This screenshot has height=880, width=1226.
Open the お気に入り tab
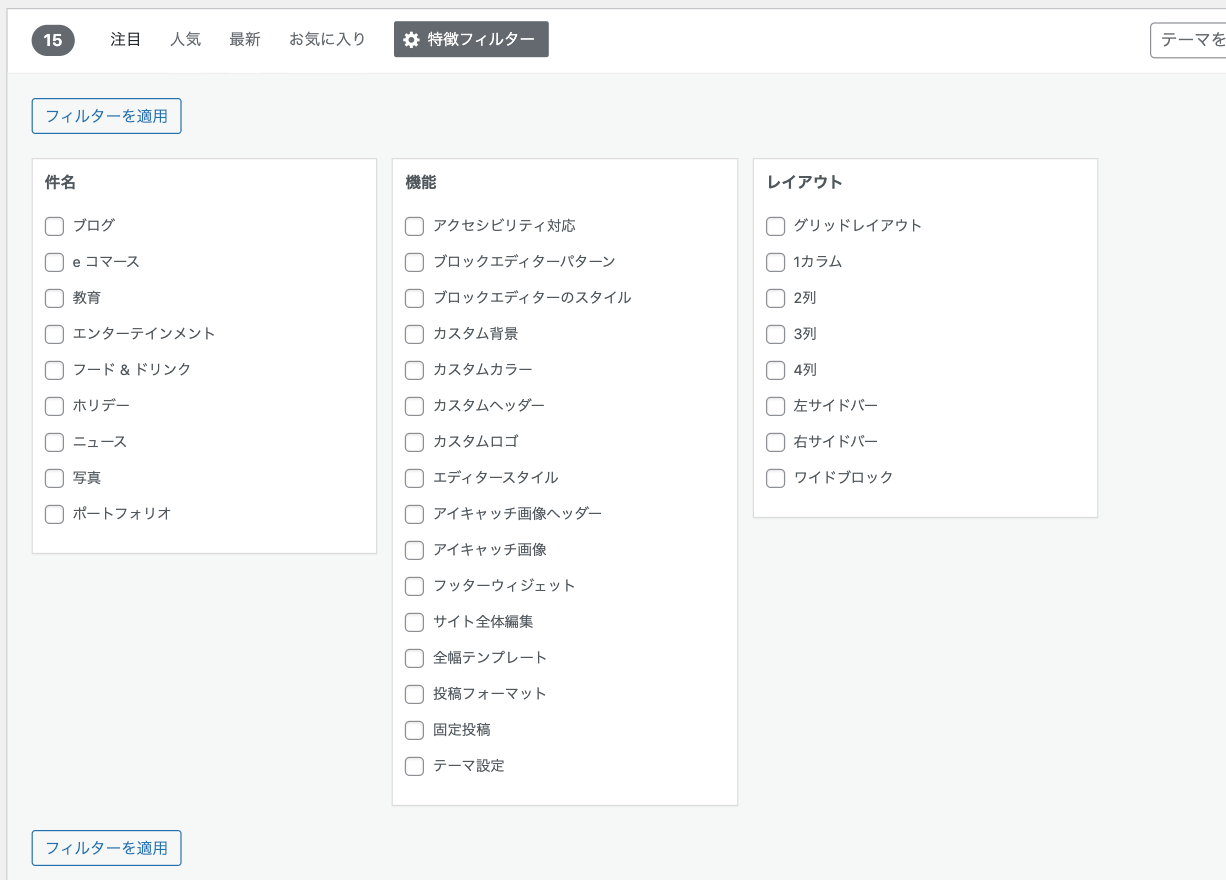(x=327, y=40)
